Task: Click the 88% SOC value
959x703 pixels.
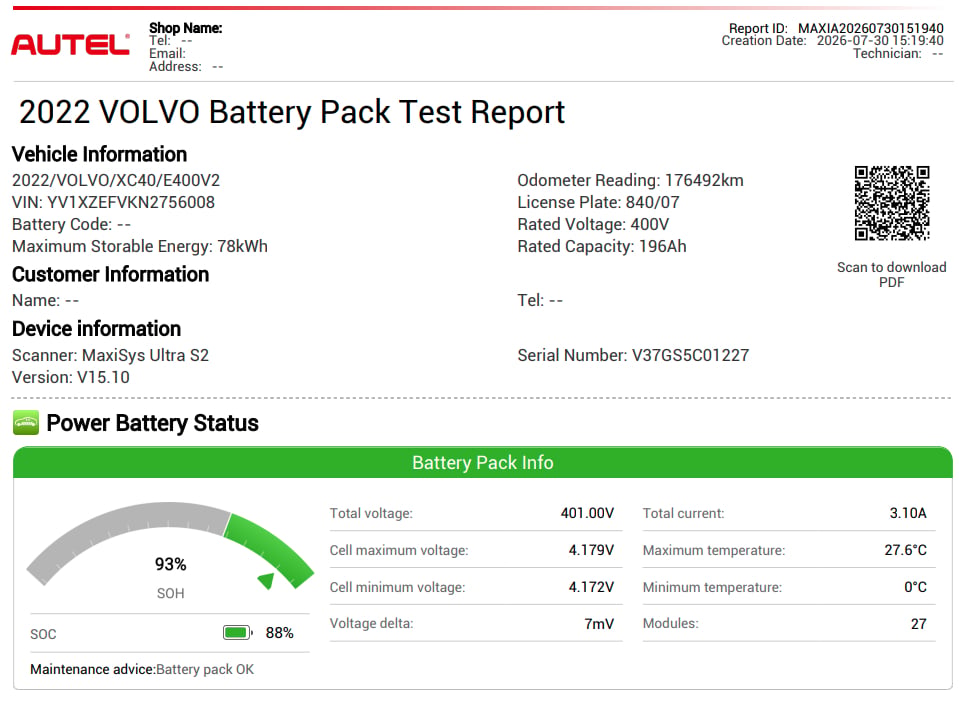Action: [x=280, y=633]
